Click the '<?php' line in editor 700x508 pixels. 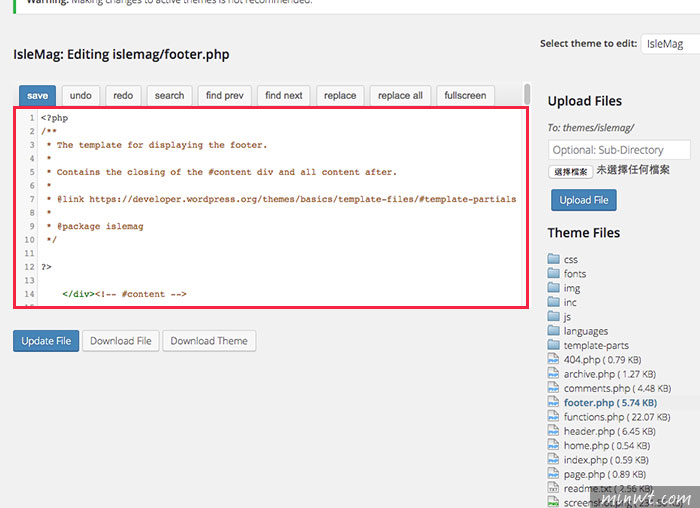[x=54, y=118]
